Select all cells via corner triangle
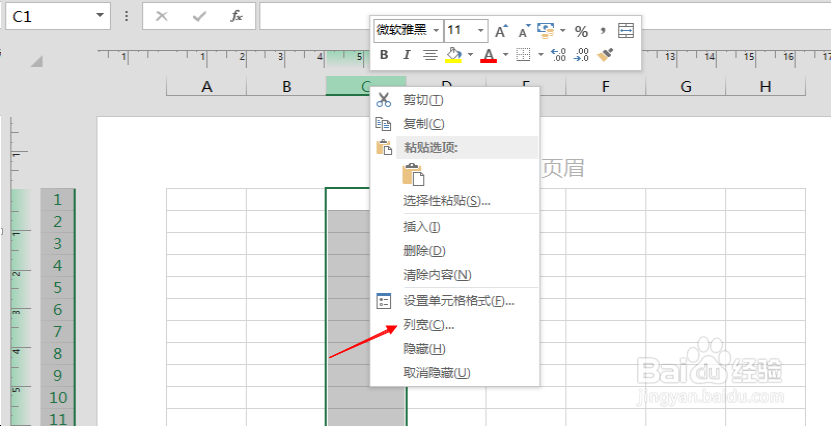The width and height of the screenshot is (831, 426). pos(37,61)
